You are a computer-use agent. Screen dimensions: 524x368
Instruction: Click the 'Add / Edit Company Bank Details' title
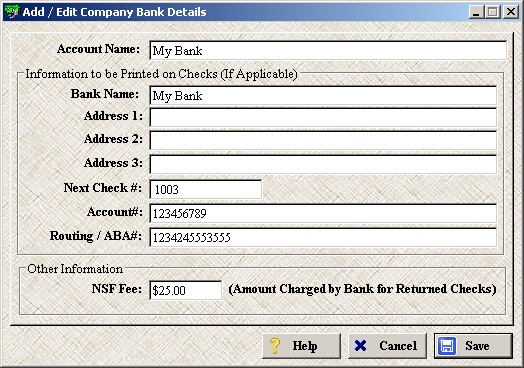point(115,12)
